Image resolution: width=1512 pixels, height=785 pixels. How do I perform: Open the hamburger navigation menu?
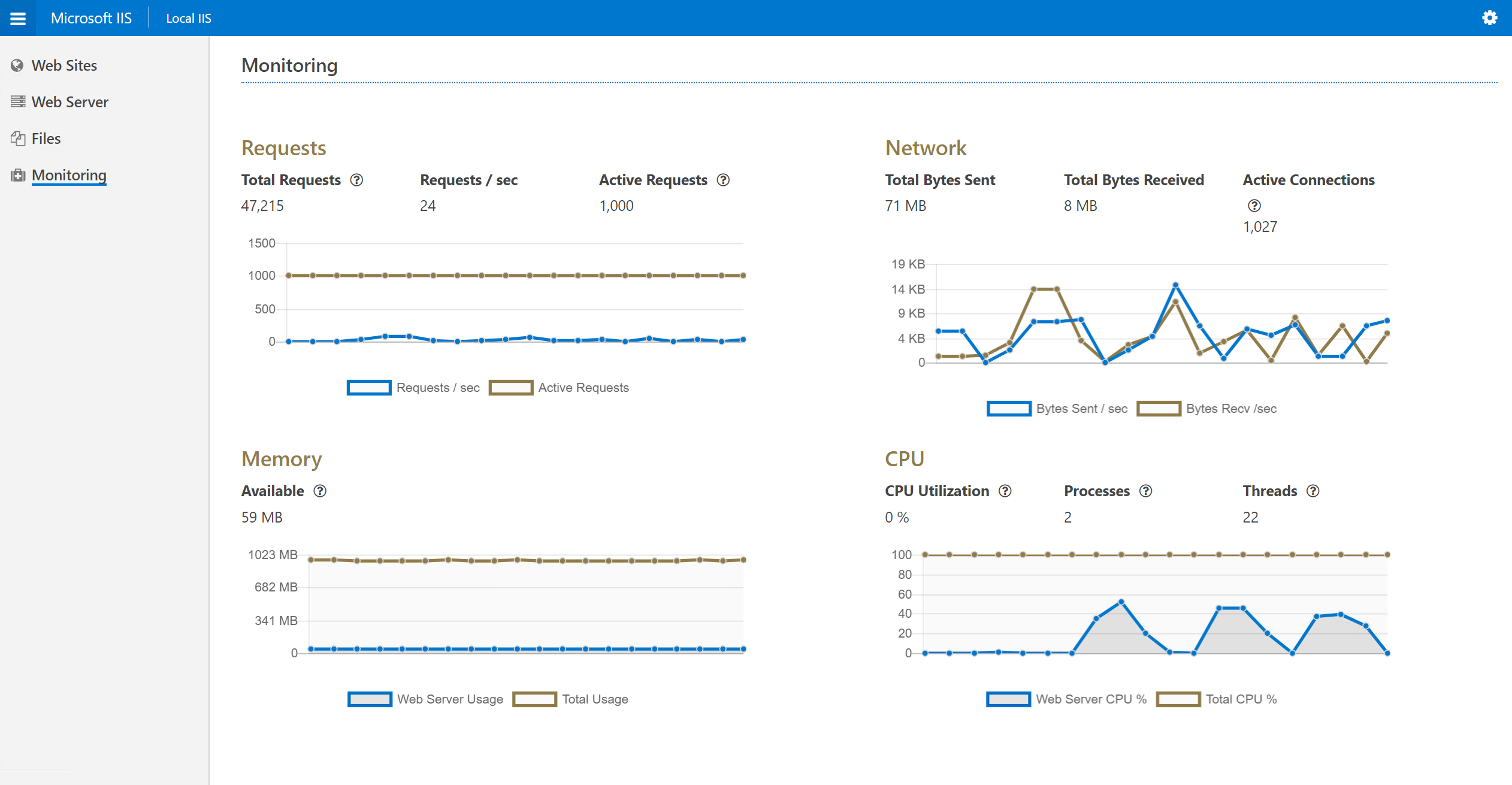click(x=18, y=18)
